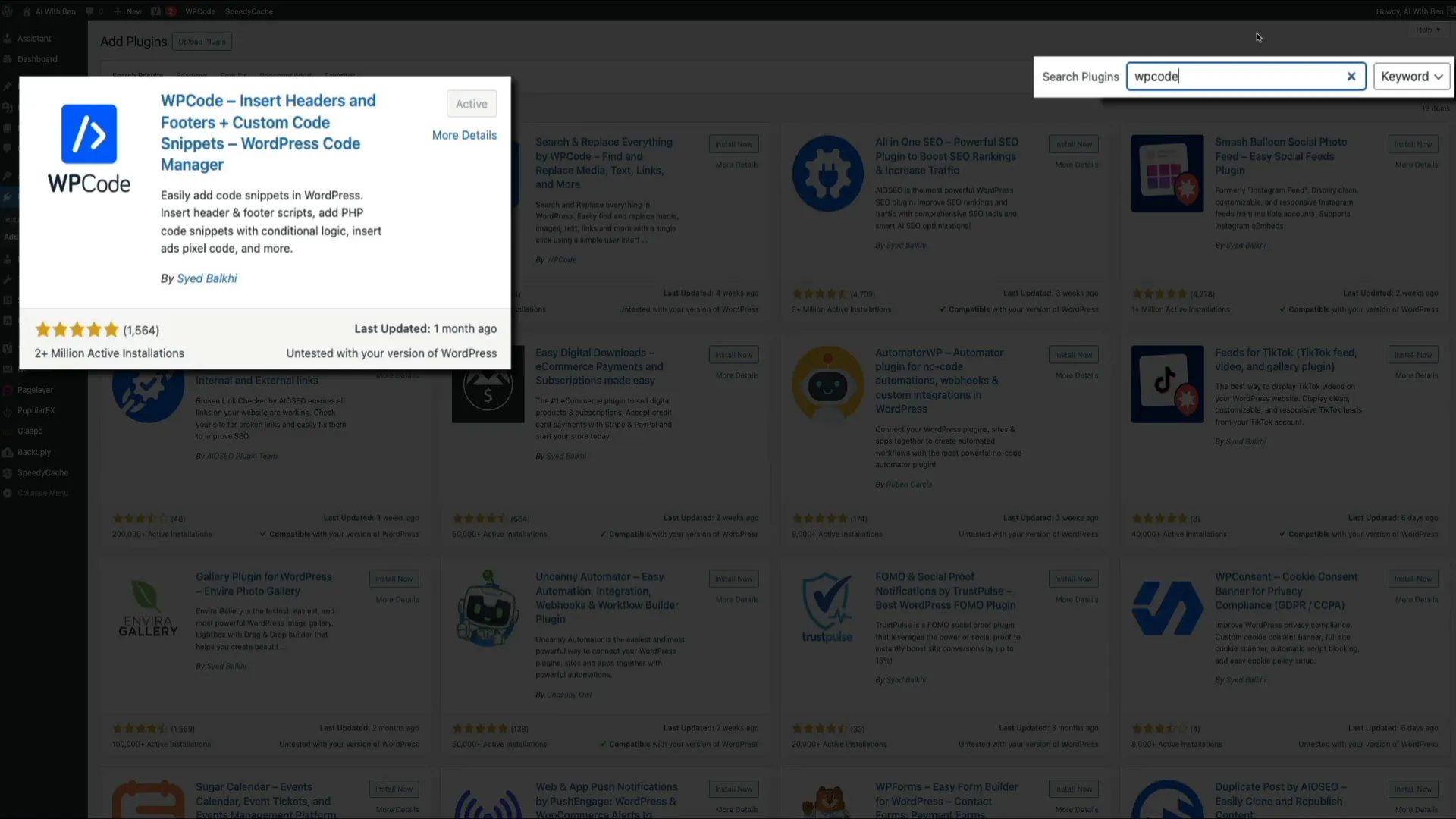Open the Ruben Garcia author link
Screen dimensions: 1456x819
point(909,485)
